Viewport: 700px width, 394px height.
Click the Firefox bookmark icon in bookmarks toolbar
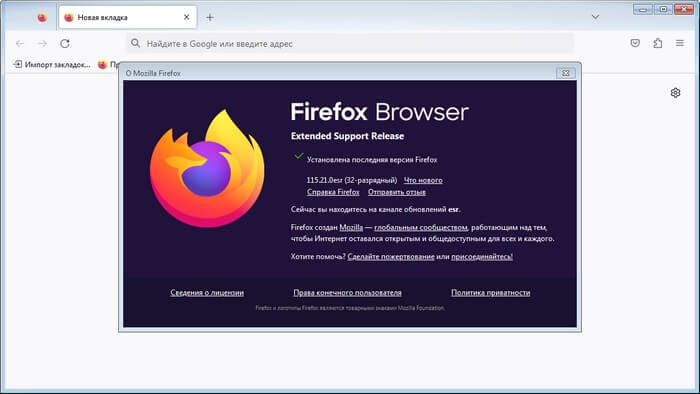click(x=102, y=65)
